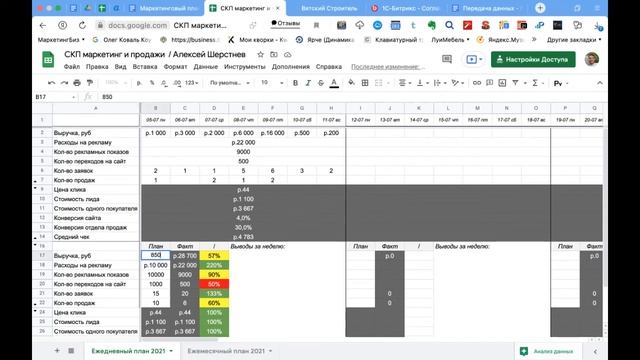This screenshot has height=360, width=640.
Task: Format the cell as percent
Action: pos(152,83)
